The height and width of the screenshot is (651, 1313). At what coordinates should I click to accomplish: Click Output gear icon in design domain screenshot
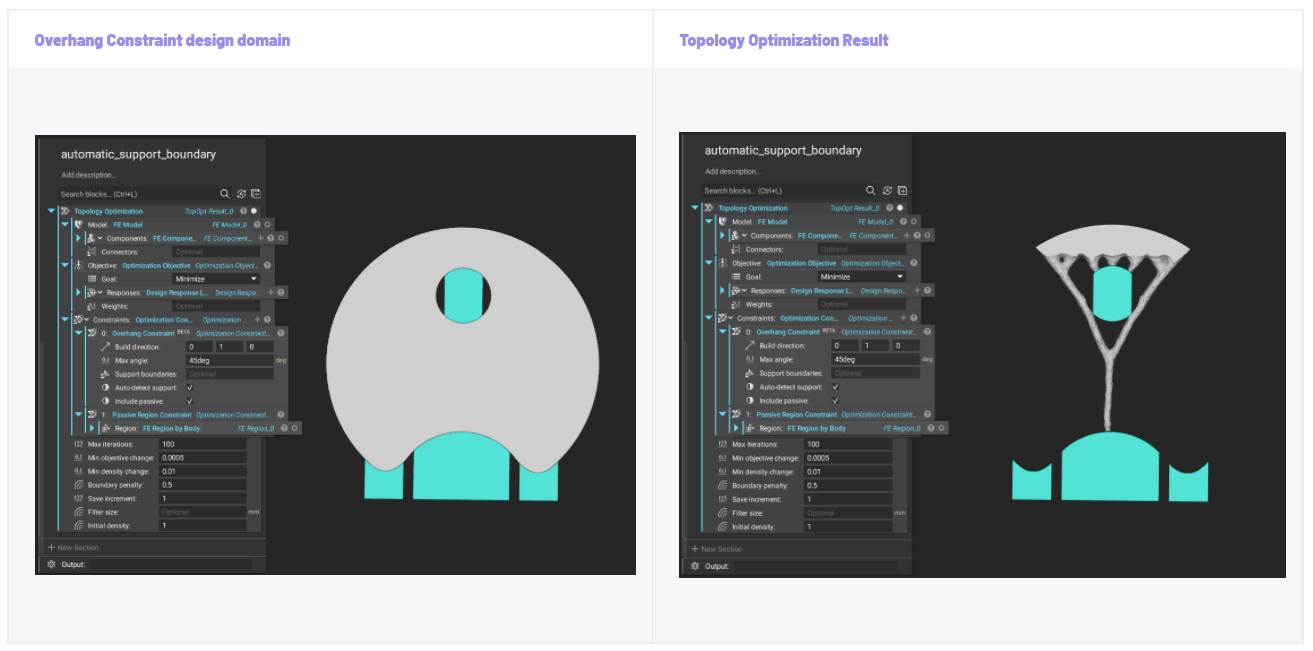52,564
